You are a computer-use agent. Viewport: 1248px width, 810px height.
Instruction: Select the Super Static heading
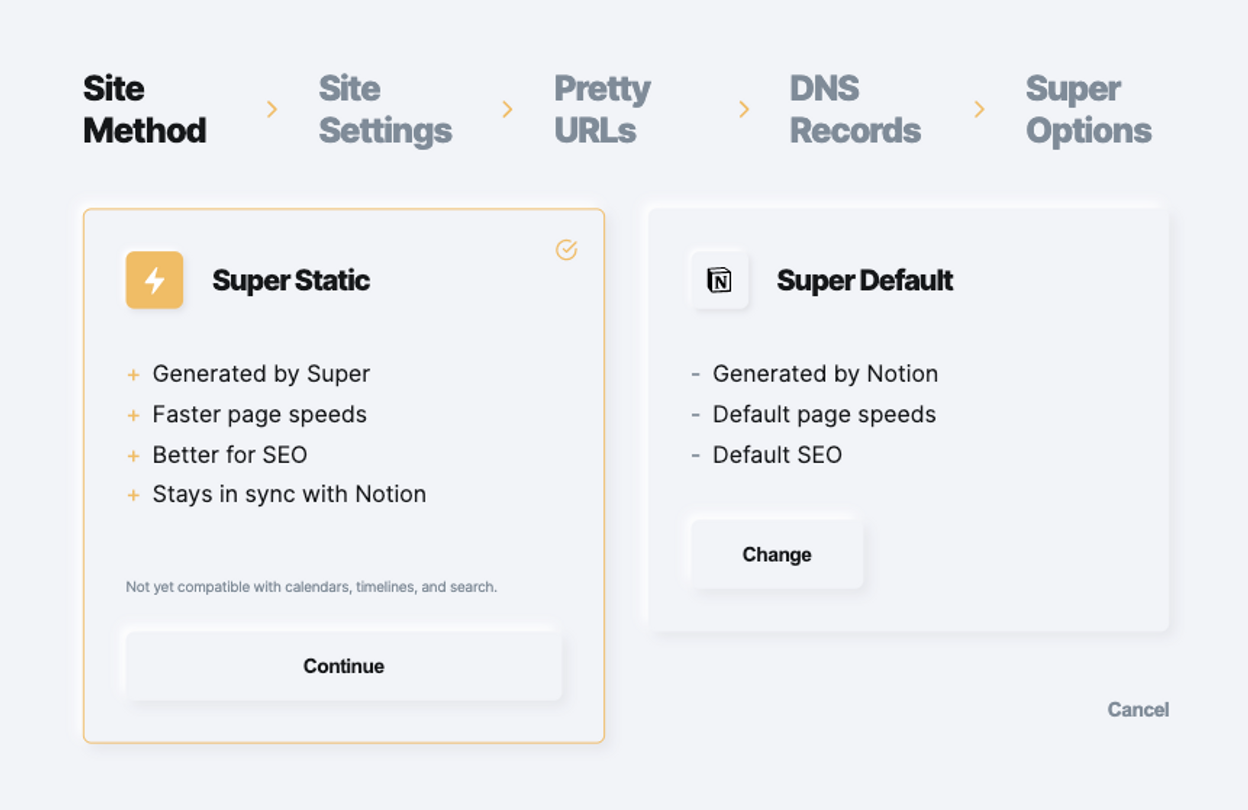[x=291, y=280]
